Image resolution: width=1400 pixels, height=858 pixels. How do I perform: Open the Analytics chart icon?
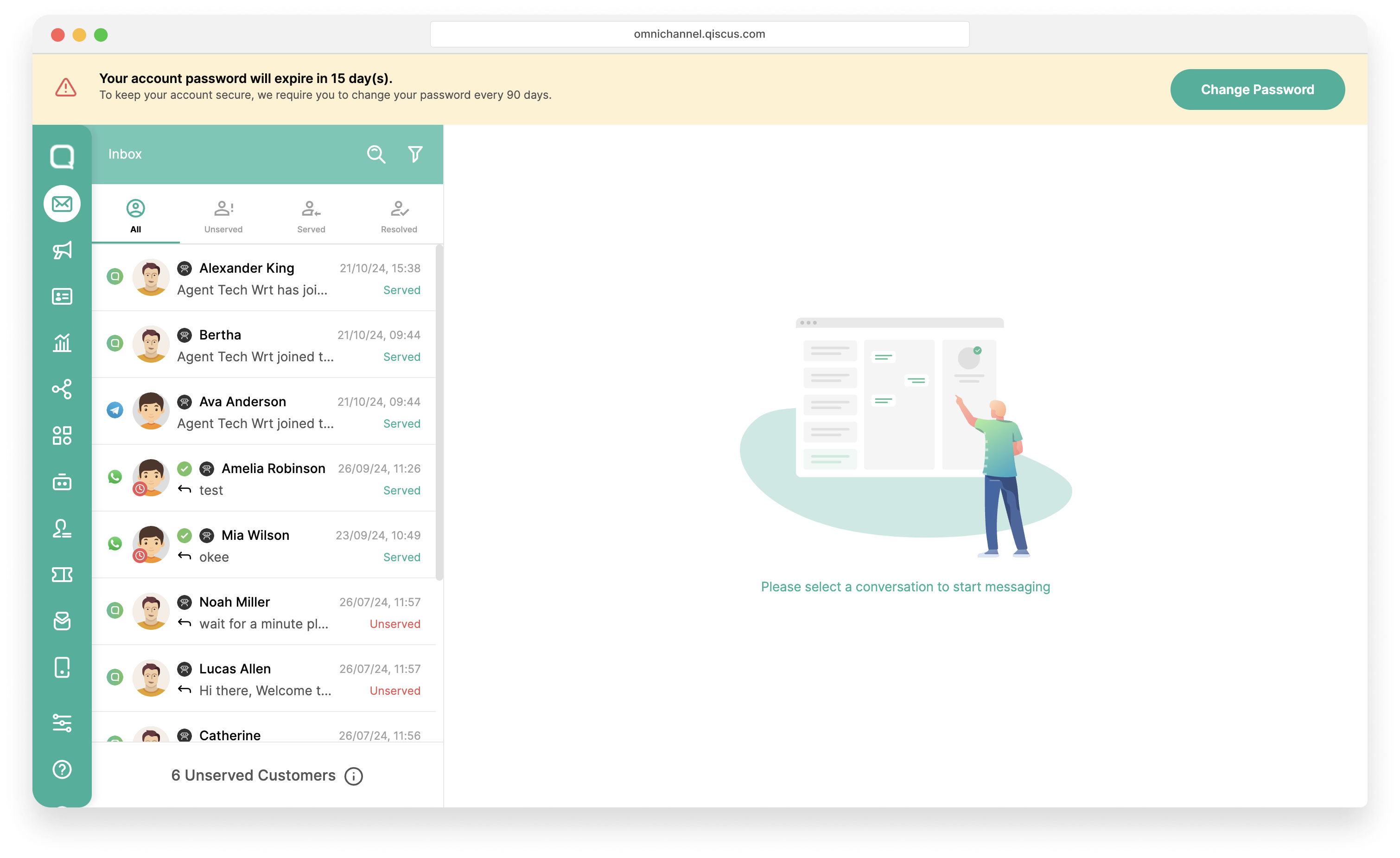62,342
